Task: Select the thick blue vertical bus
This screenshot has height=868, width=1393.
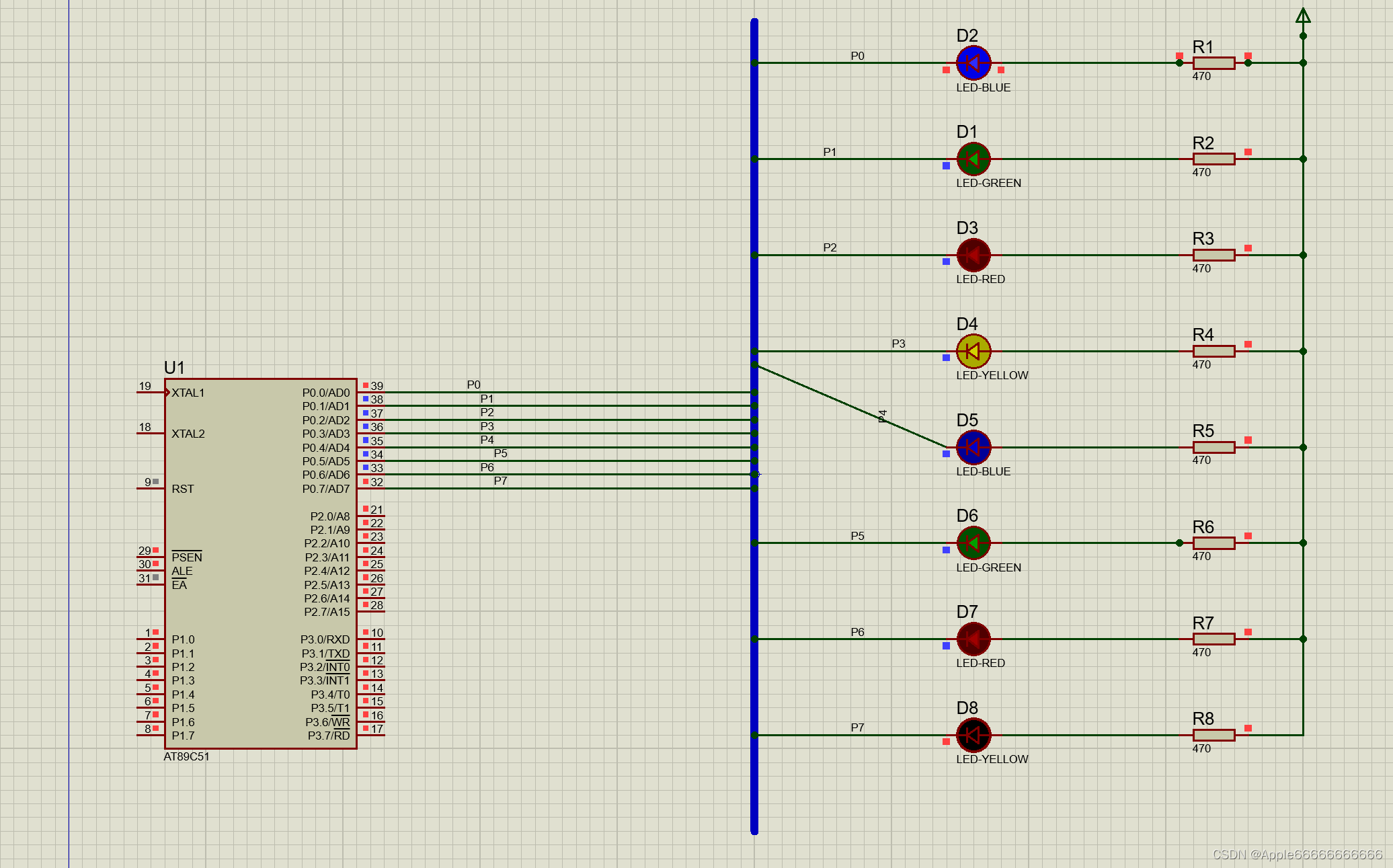Action: [754, 427]
